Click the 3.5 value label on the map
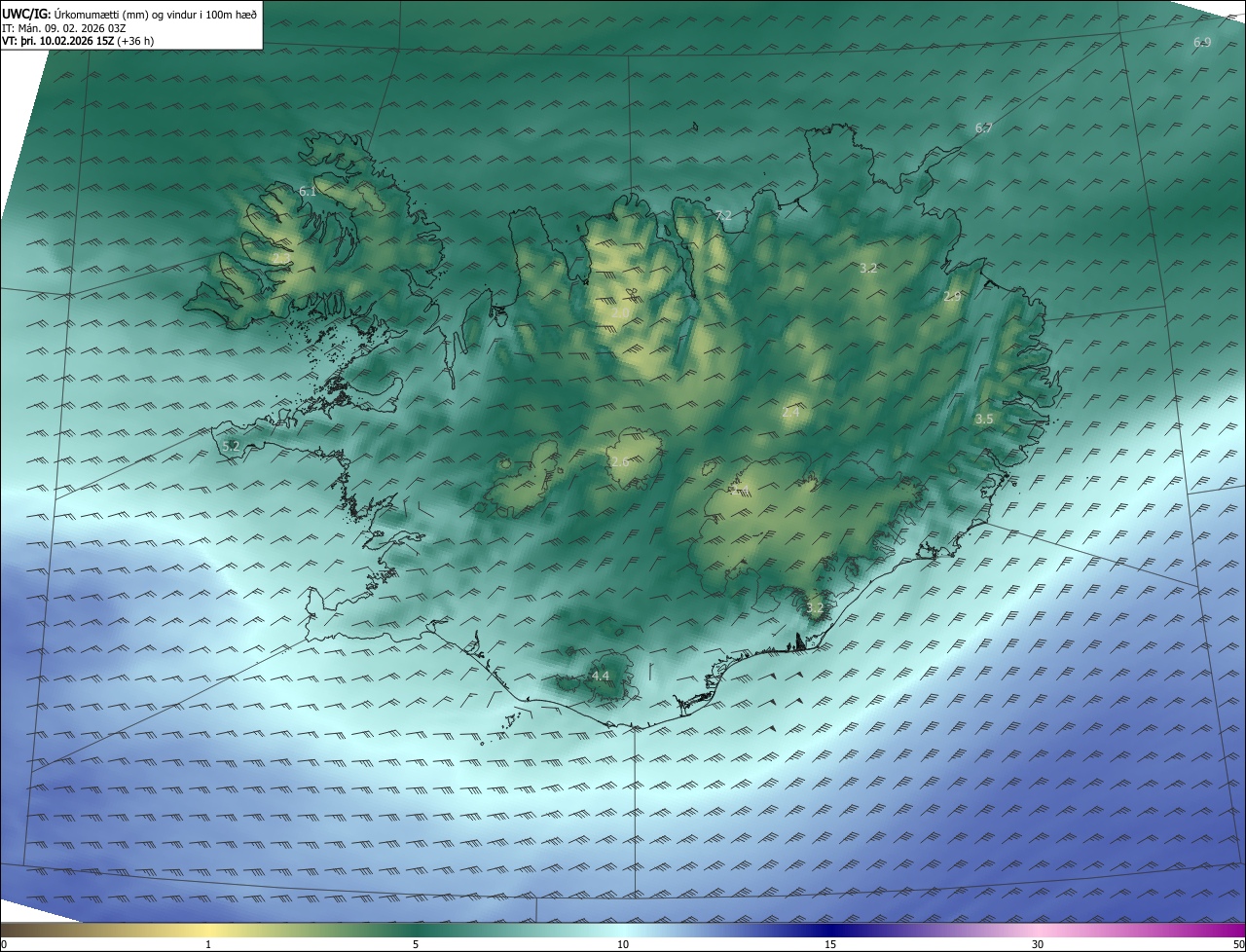 [x=984, y=420]
